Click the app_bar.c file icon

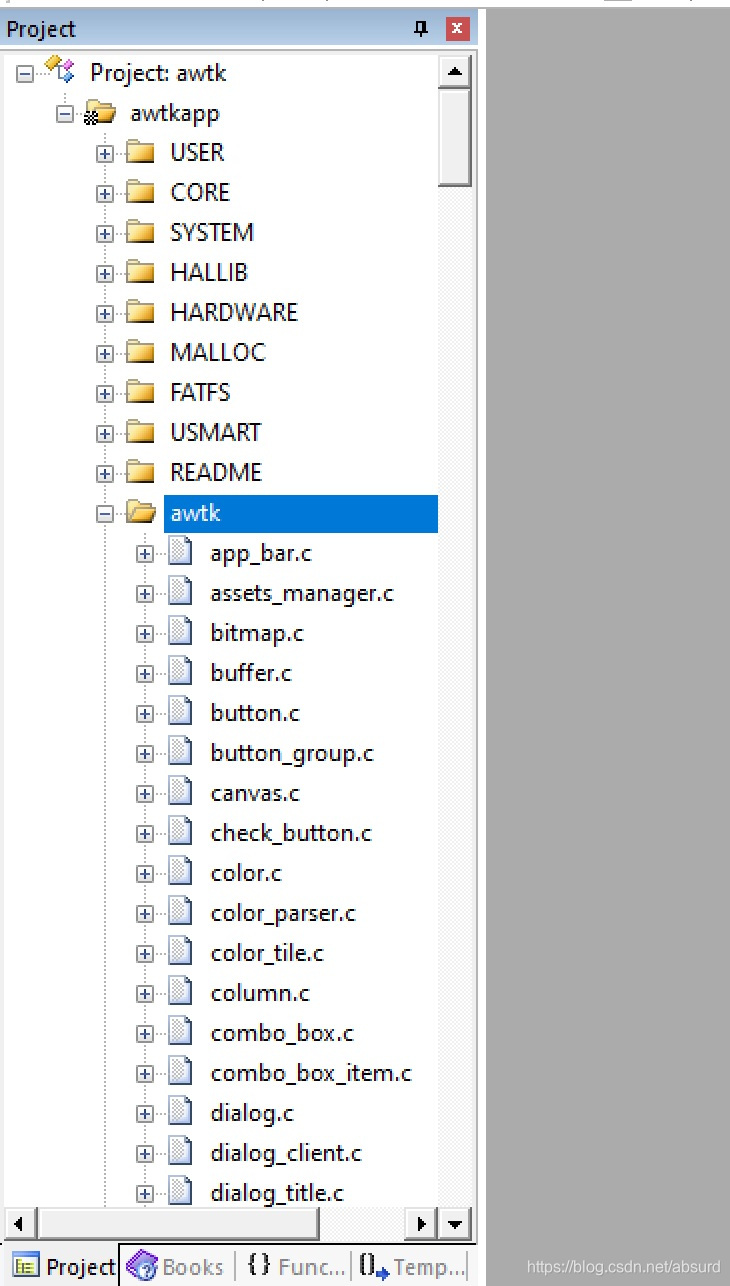[x=180, y=552]
